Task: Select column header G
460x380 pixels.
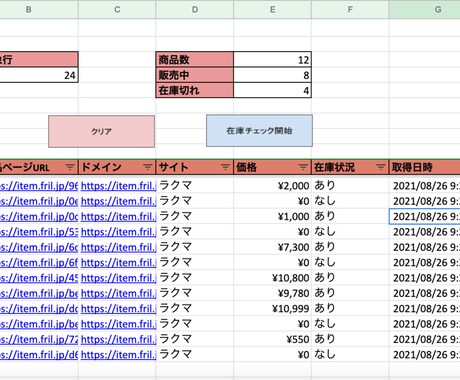Action: [424, 9]
